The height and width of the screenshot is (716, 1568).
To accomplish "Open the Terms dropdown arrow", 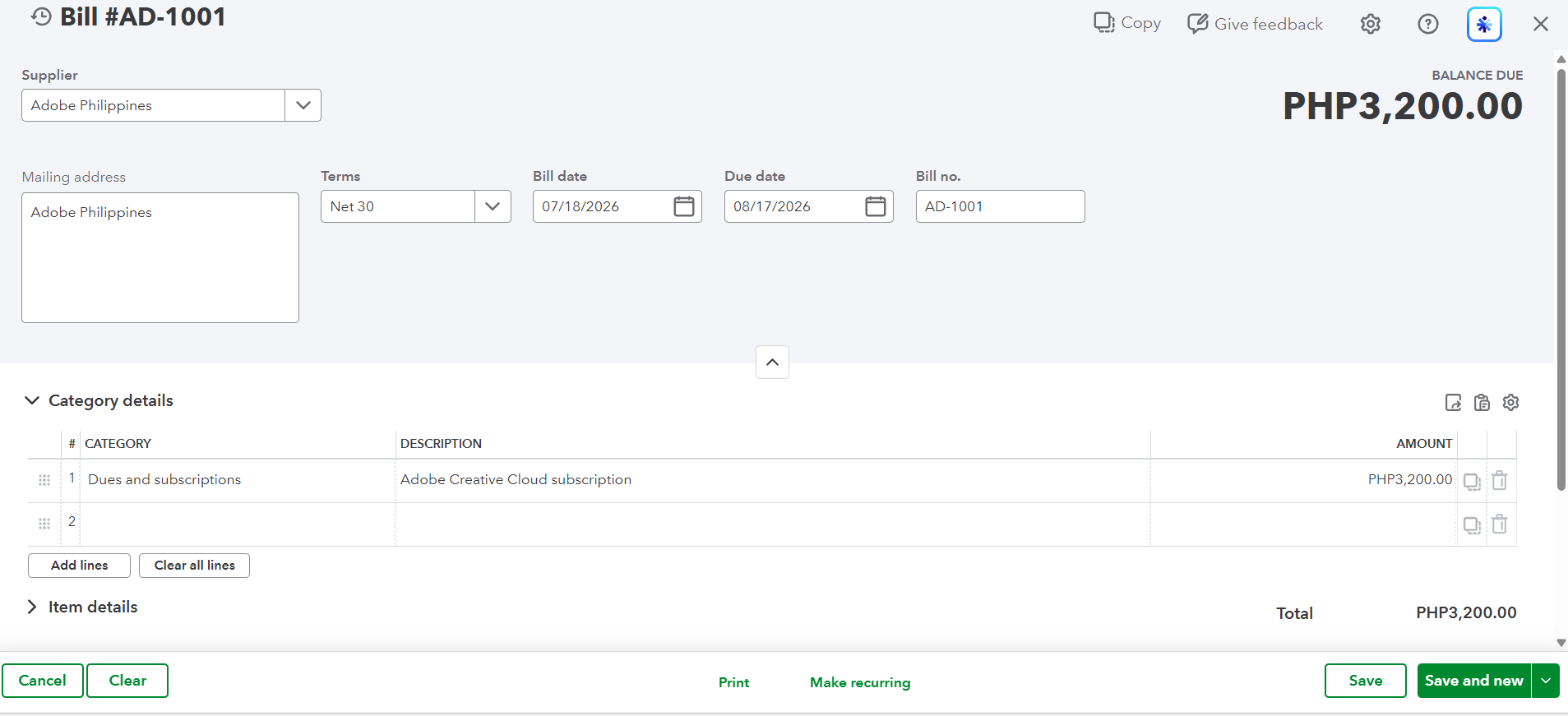I will coord(493,206).
